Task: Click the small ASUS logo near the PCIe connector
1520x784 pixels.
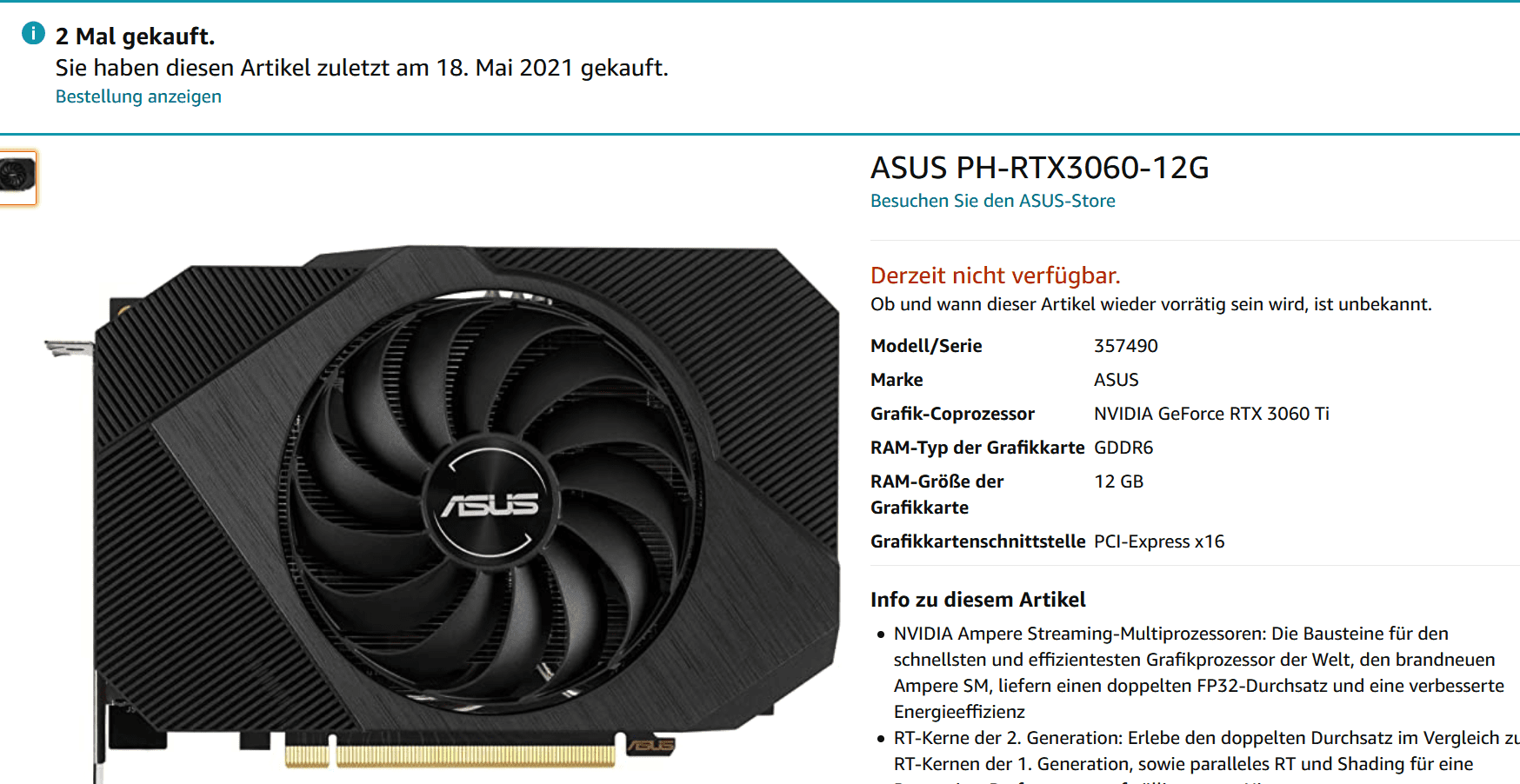Action: click(x=651, y=745)
